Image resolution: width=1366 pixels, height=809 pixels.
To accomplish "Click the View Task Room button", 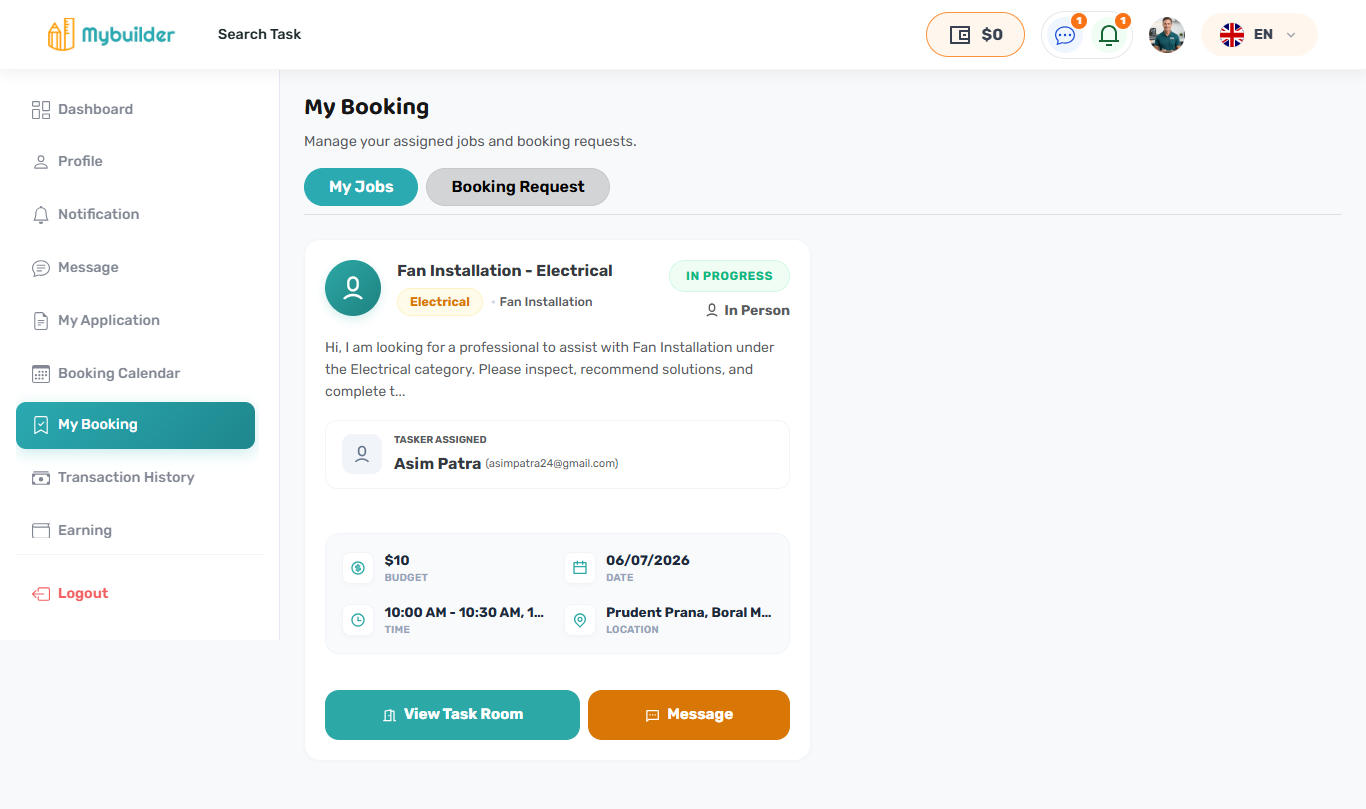I will pyautogui.click(x=452, y=715).
